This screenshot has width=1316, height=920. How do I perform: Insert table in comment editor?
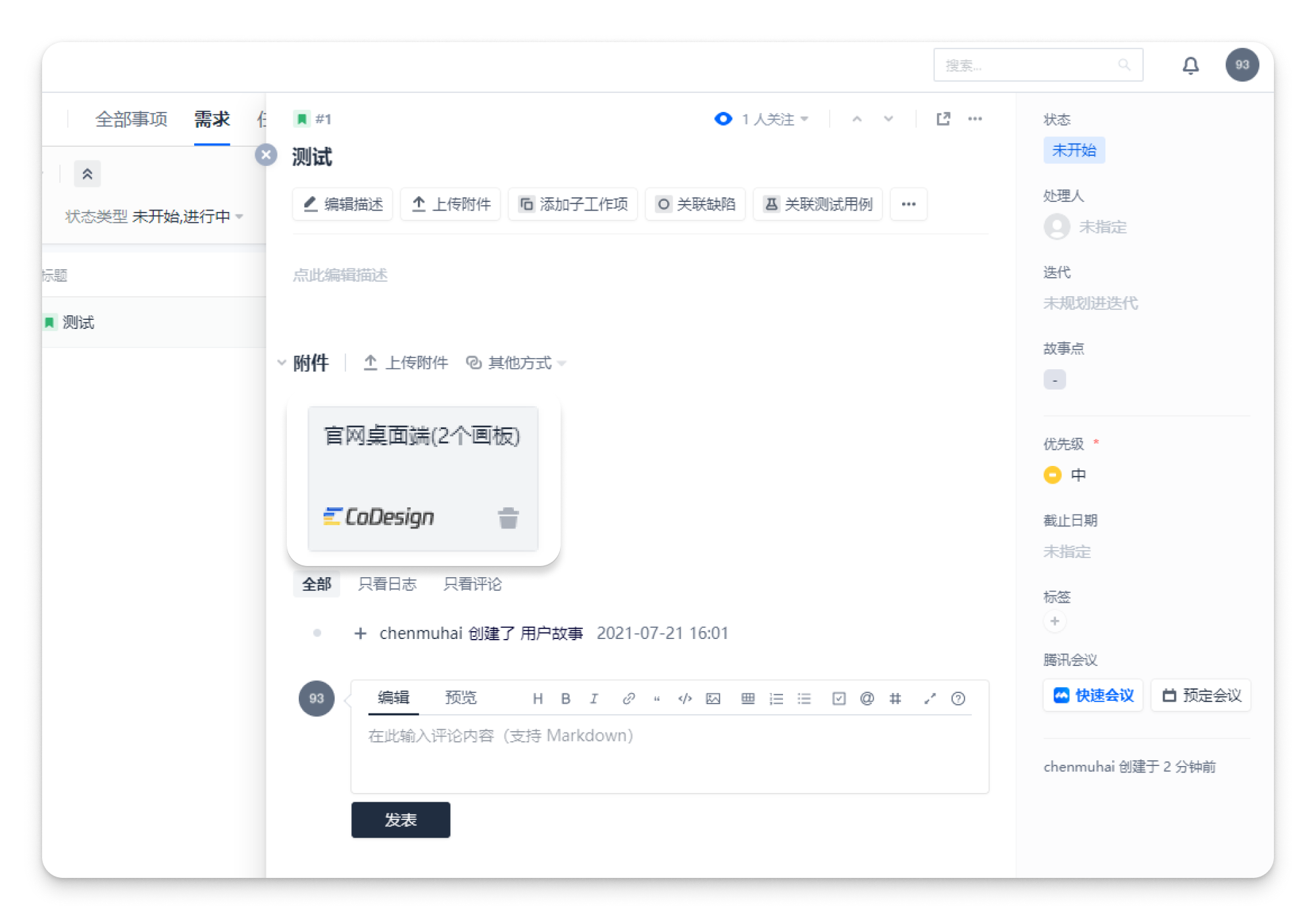pyautogui.click(x=747, y=698)
